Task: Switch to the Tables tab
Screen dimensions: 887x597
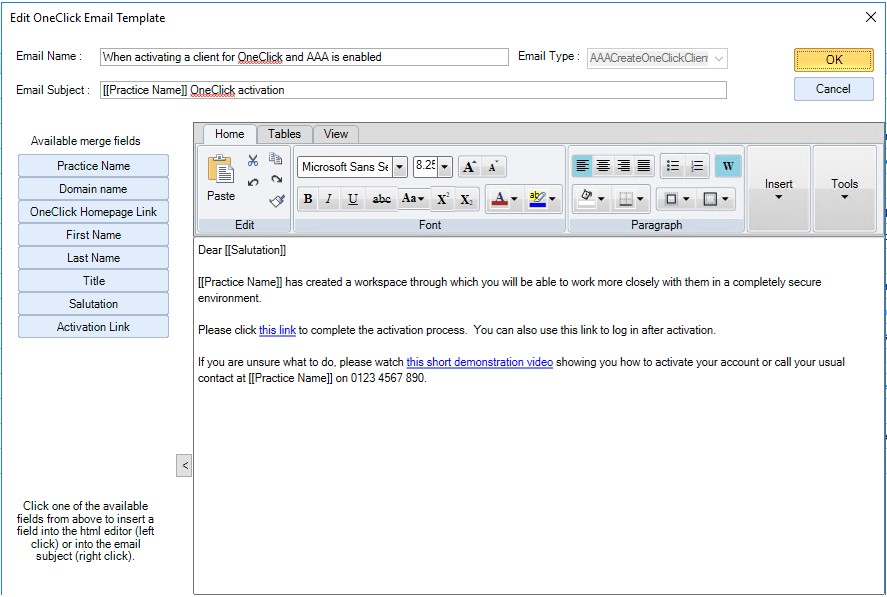Action: (x=284, y=134)
